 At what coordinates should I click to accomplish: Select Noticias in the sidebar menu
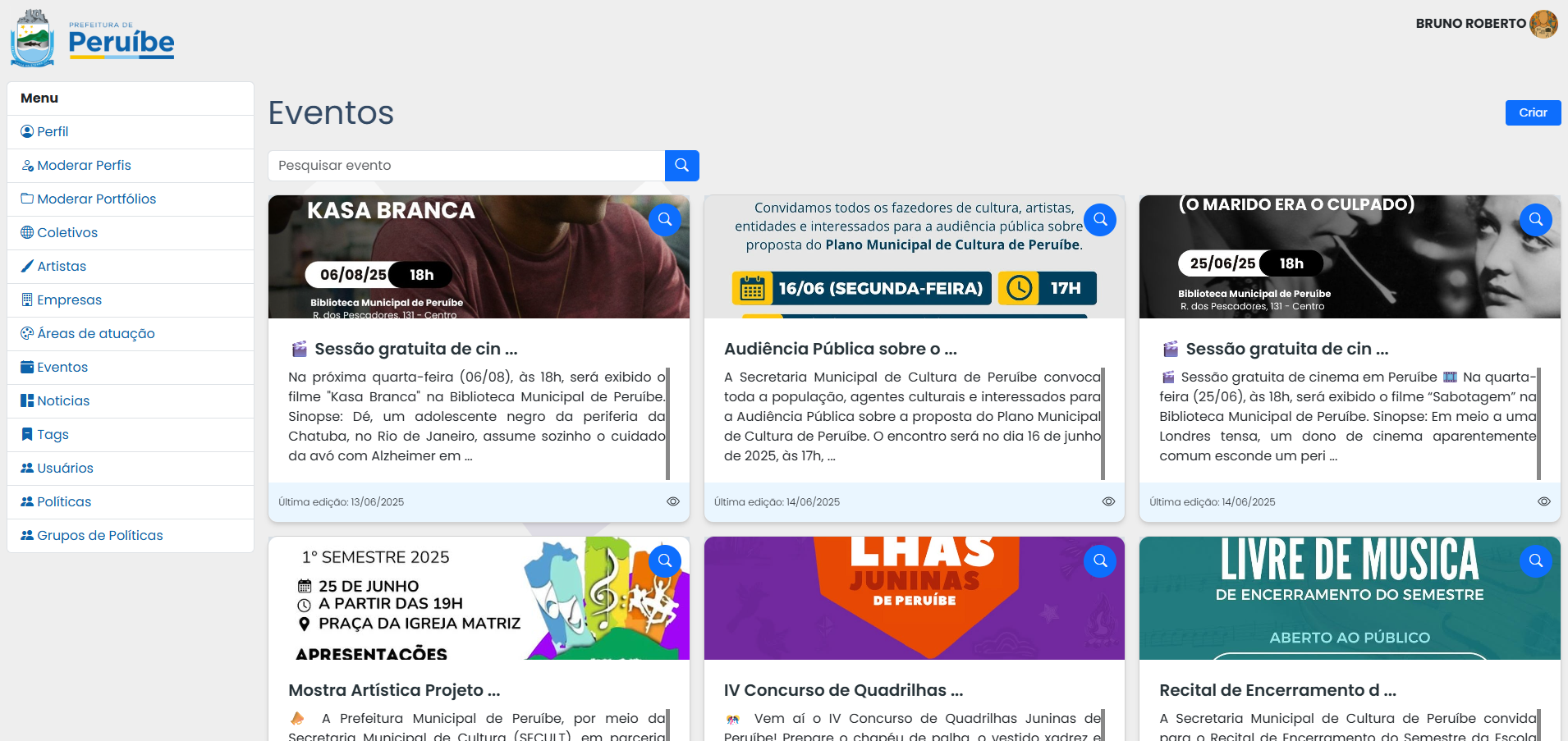point(131,401)
